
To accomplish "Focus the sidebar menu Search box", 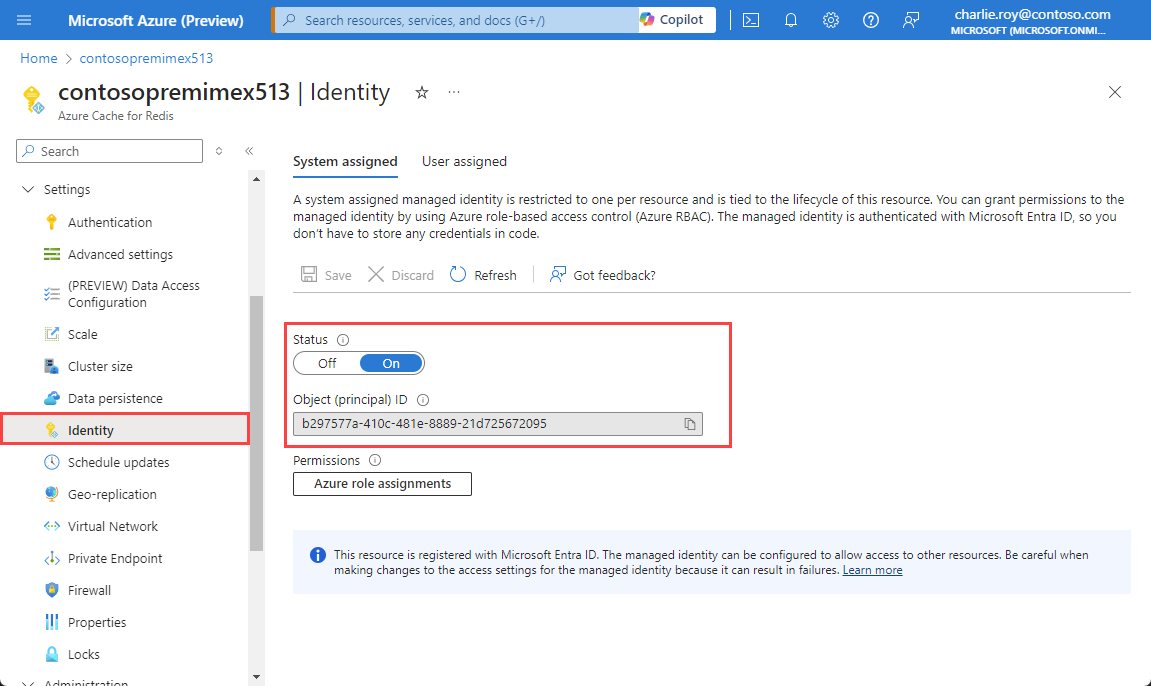I will [x=109, y=151].
